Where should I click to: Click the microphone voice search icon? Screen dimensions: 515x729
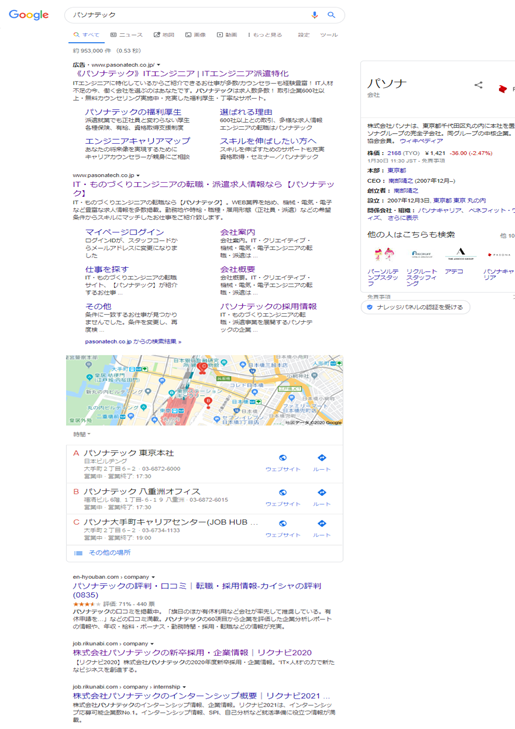315,15
